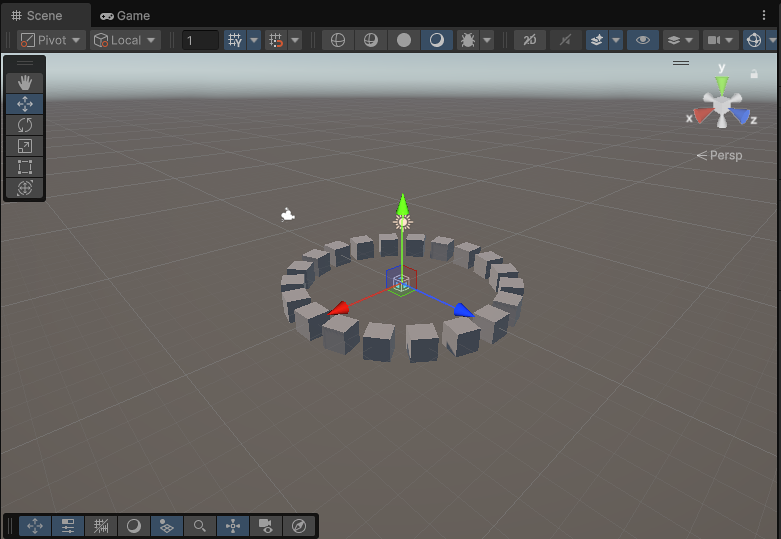Click the debug draw bug icon

pyautogui.click(x=467, y=40)
